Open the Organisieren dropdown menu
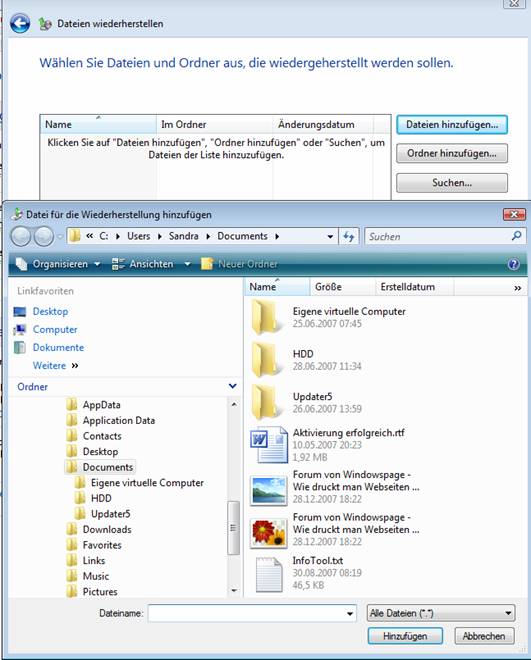531x660 pixels. [x=58, y=264]
